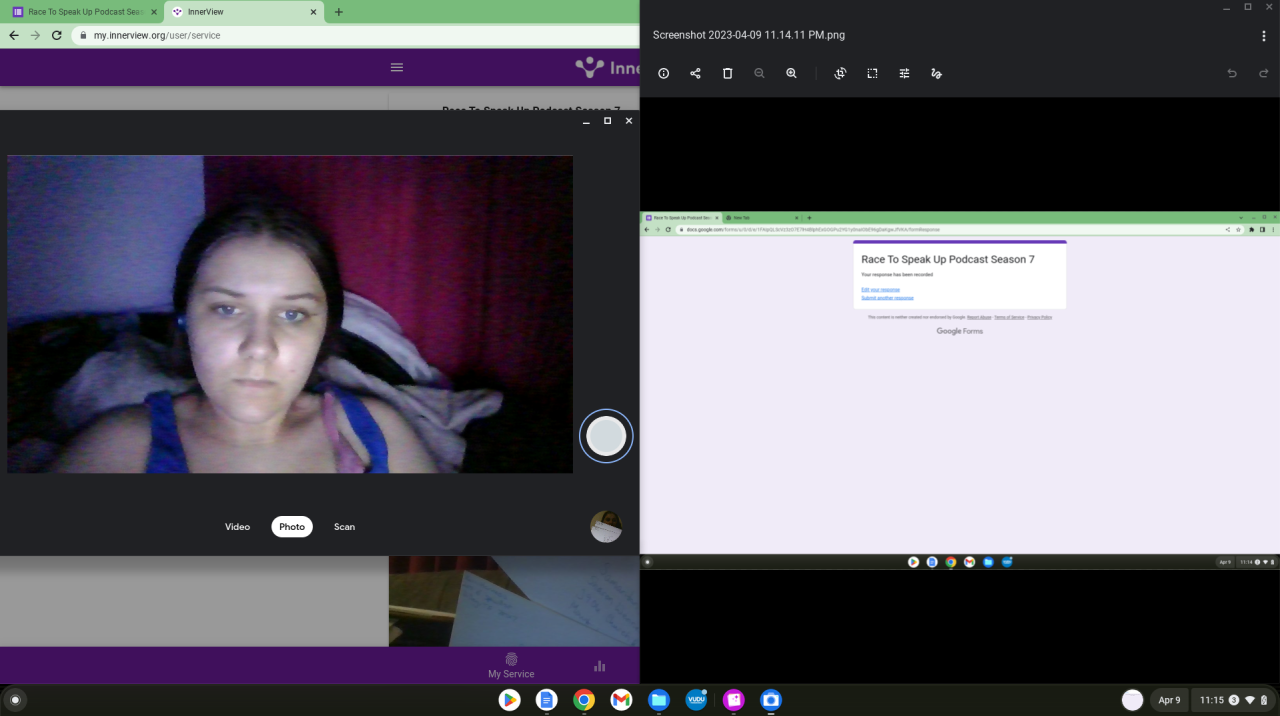Switch camera to Scan mode
The width and height of the screenshot is (1280, 716).
click(344, 527)
